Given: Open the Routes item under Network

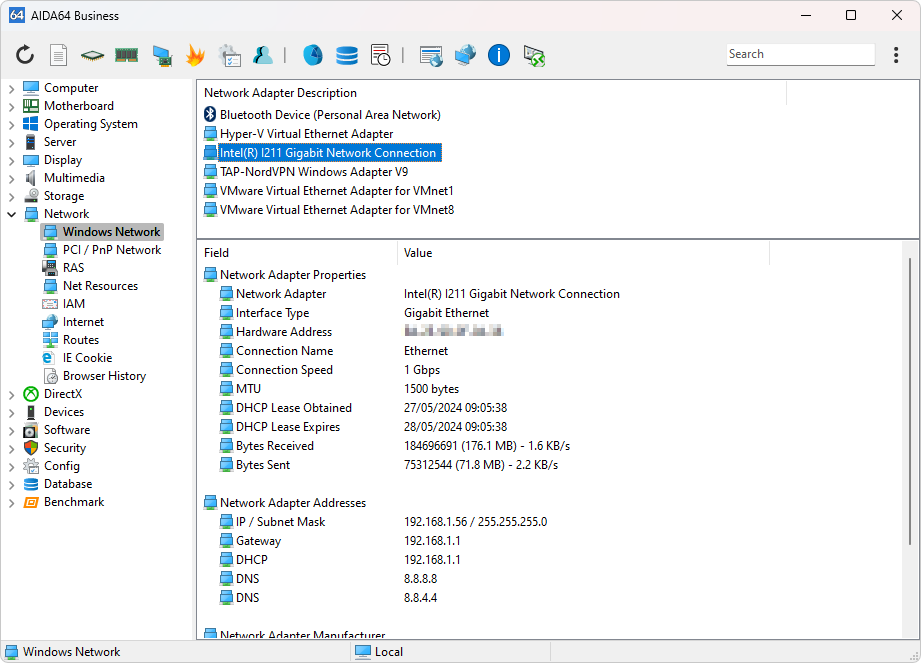Looking at the screenshot, I should click(x=80, y=340).
